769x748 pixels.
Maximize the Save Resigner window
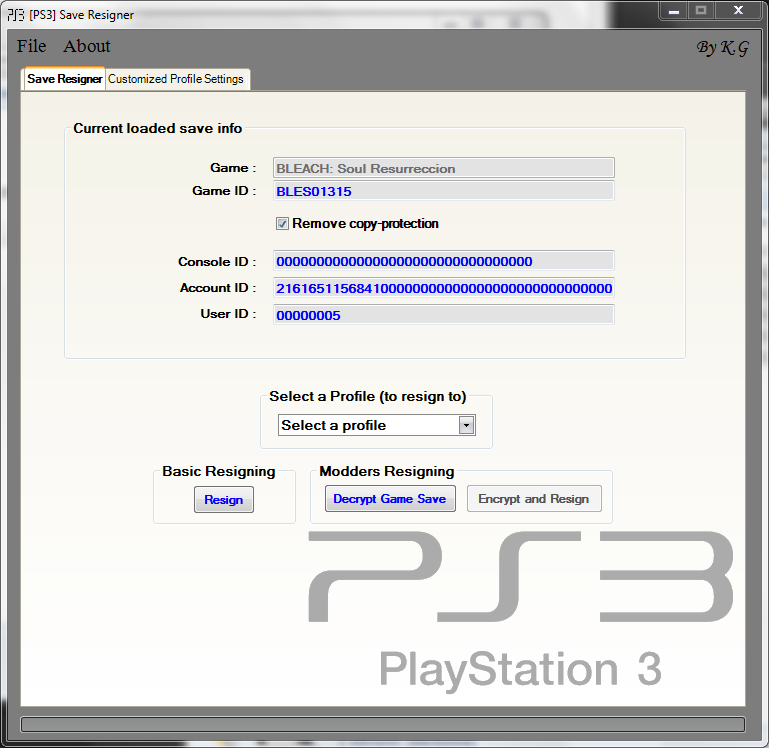(x=701, y=11)
